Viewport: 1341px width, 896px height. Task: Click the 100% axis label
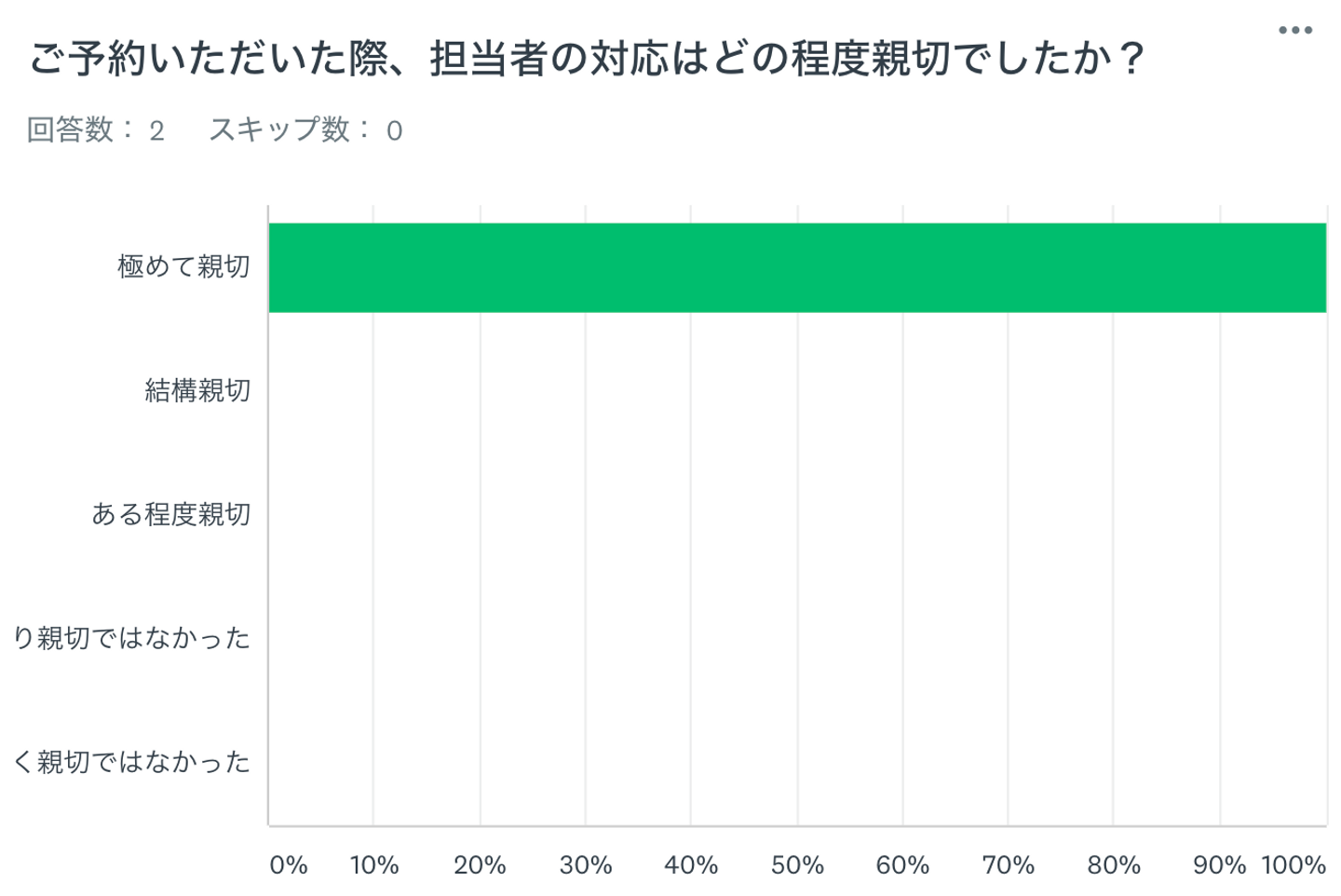point(1294,865)
